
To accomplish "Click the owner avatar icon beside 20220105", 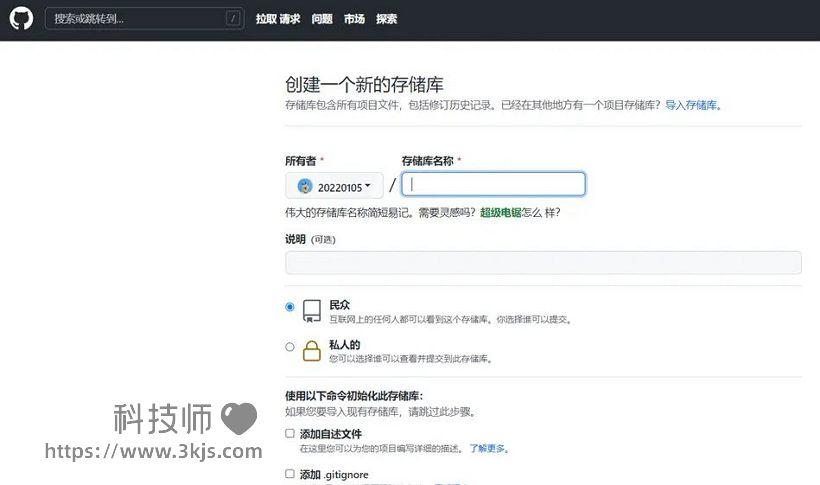I will pos(305,186).
